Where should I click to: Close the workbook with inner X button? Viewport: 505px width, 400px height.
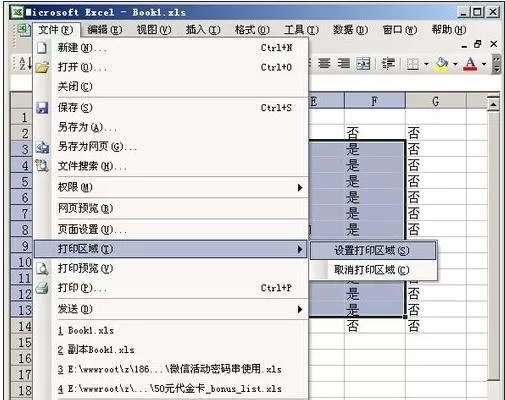click(x=494, y=44)
